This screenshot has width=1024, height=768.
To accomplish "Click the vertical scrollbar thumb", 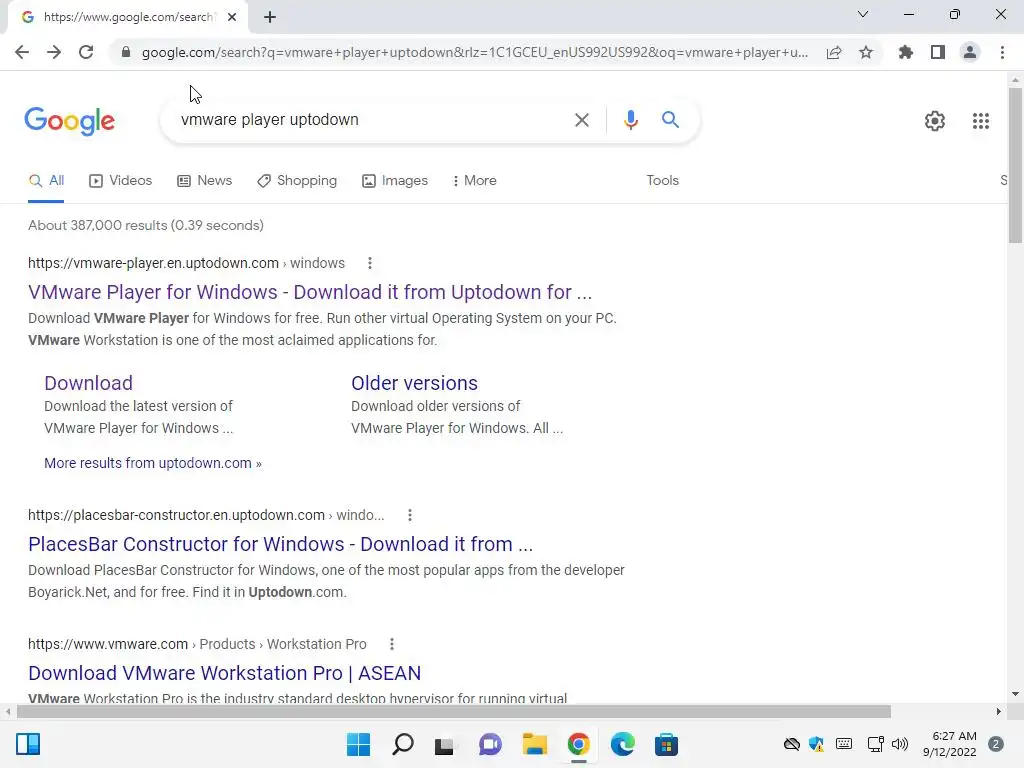I will [x=1015, y=165].
